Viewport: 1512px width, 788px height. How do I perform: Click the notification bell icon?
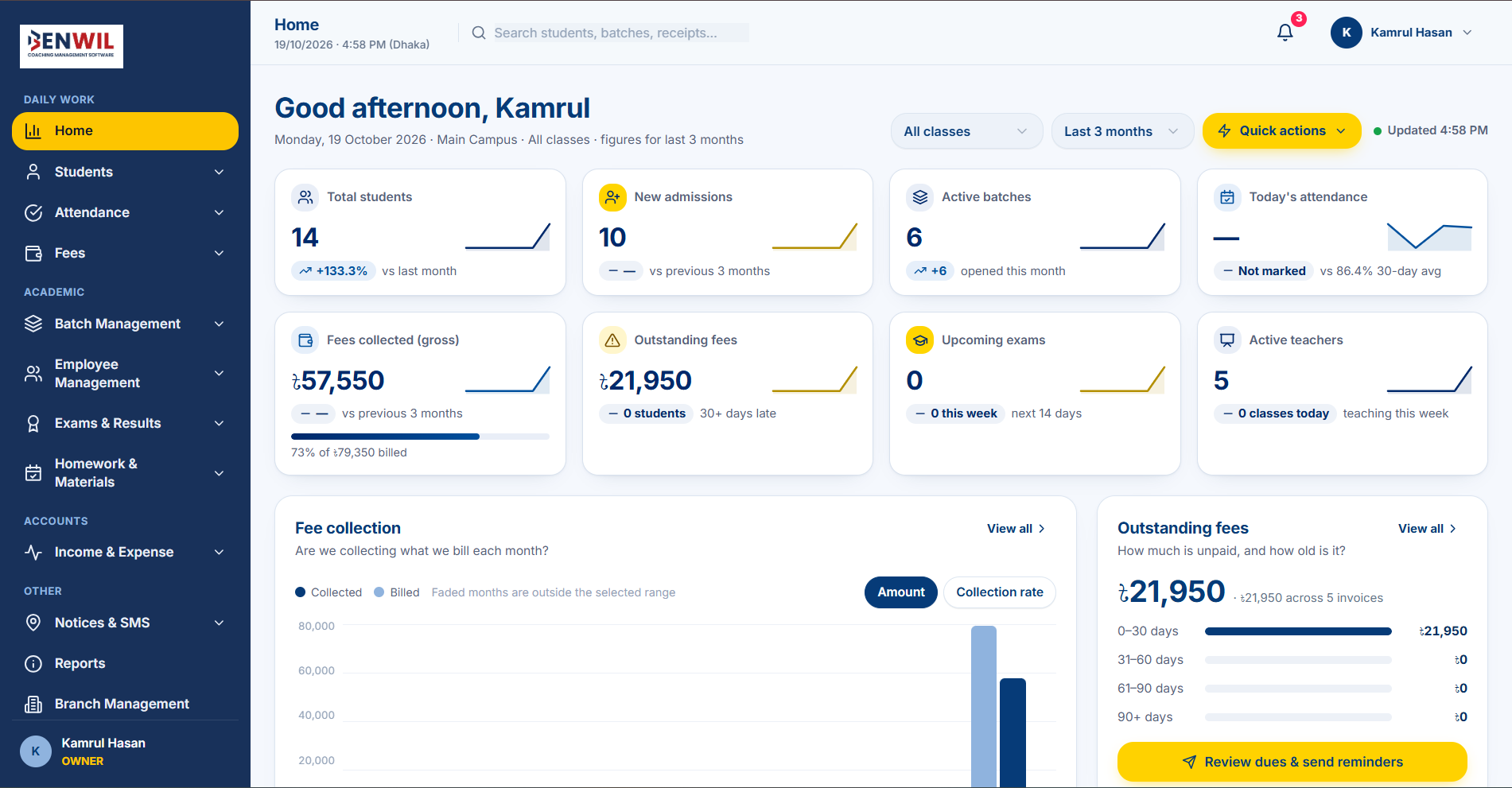tap(1285, 33)
